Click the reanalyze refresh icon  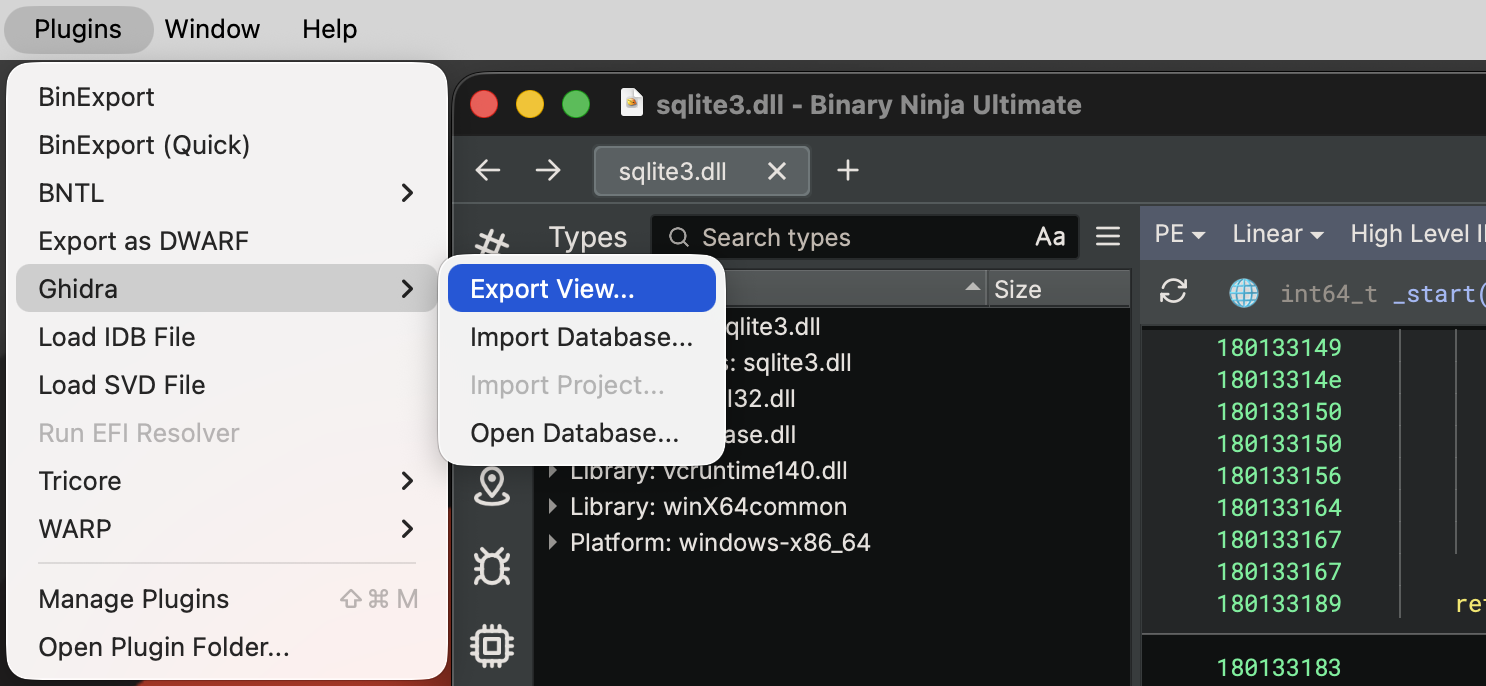coord(1172,293)
